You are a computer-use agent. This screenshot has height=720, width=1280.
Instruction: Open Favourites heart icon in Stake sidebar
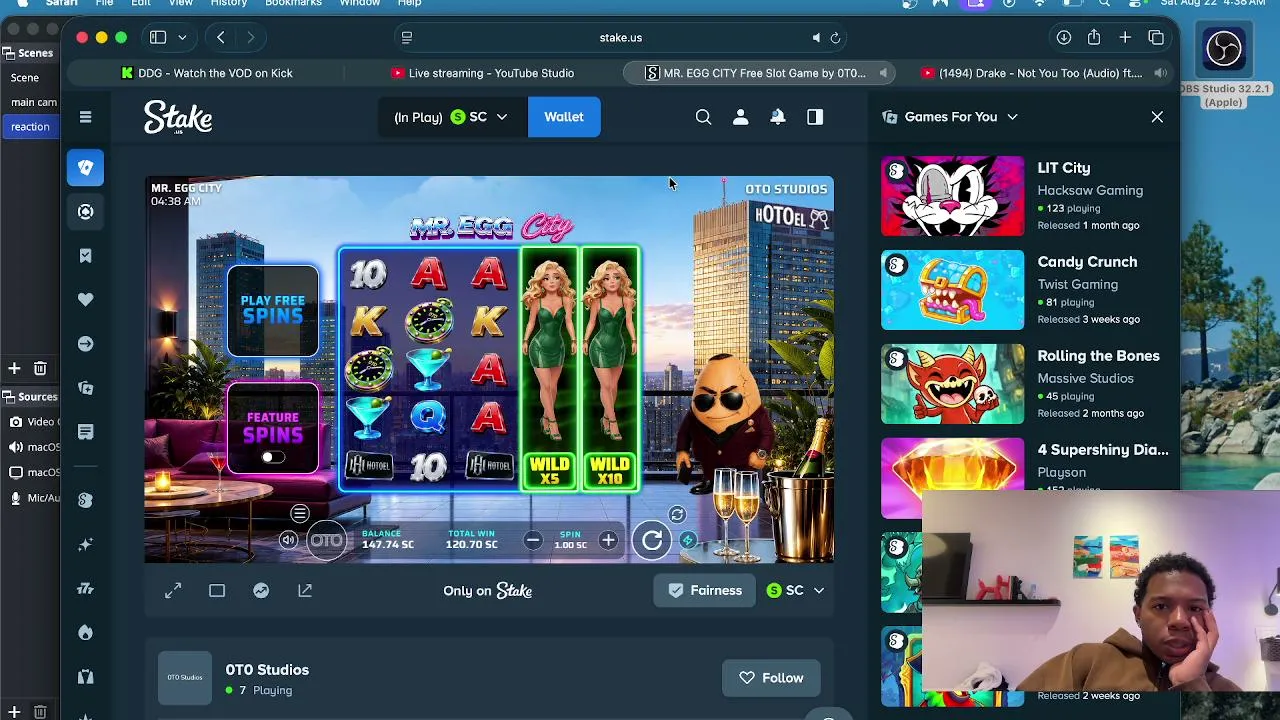pos(85,300)
